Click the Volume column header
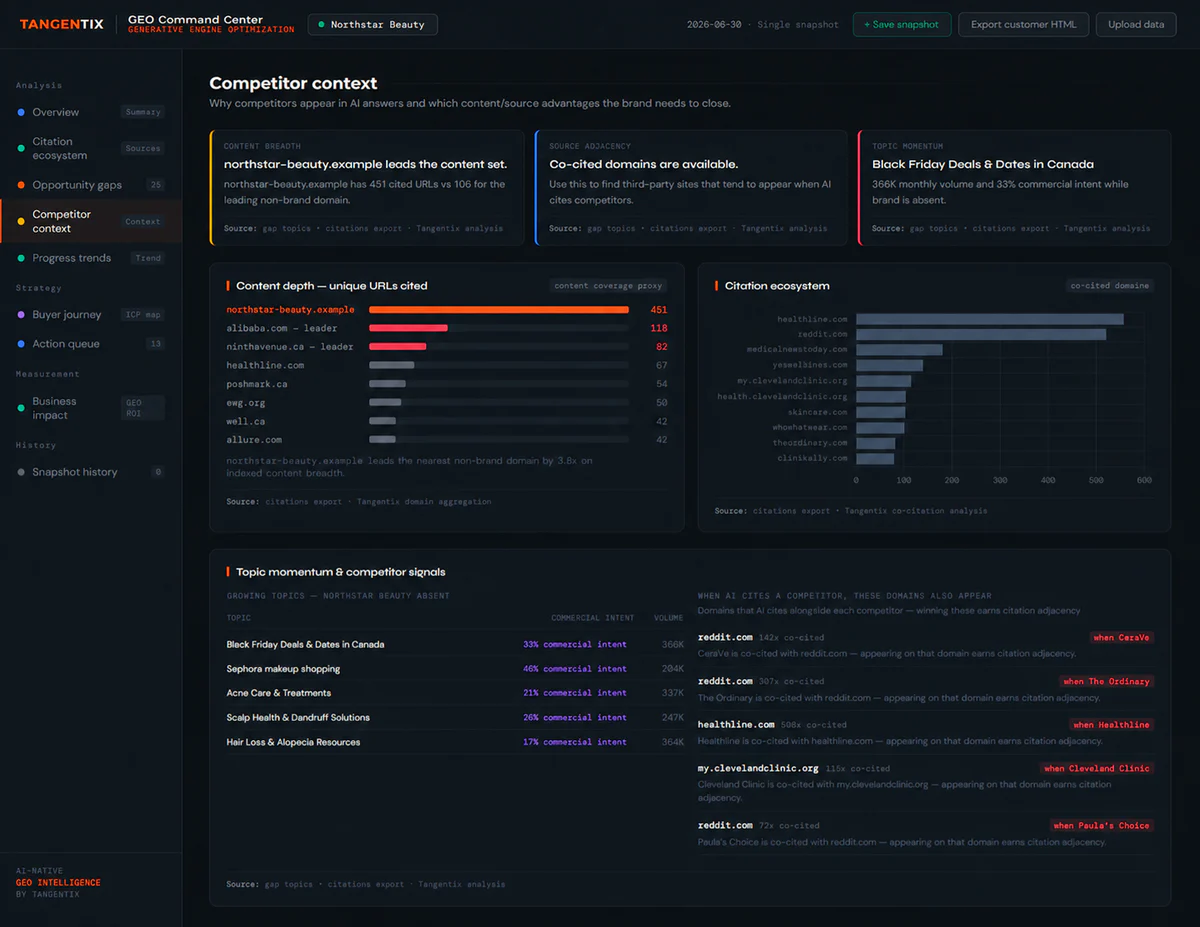 669,618
